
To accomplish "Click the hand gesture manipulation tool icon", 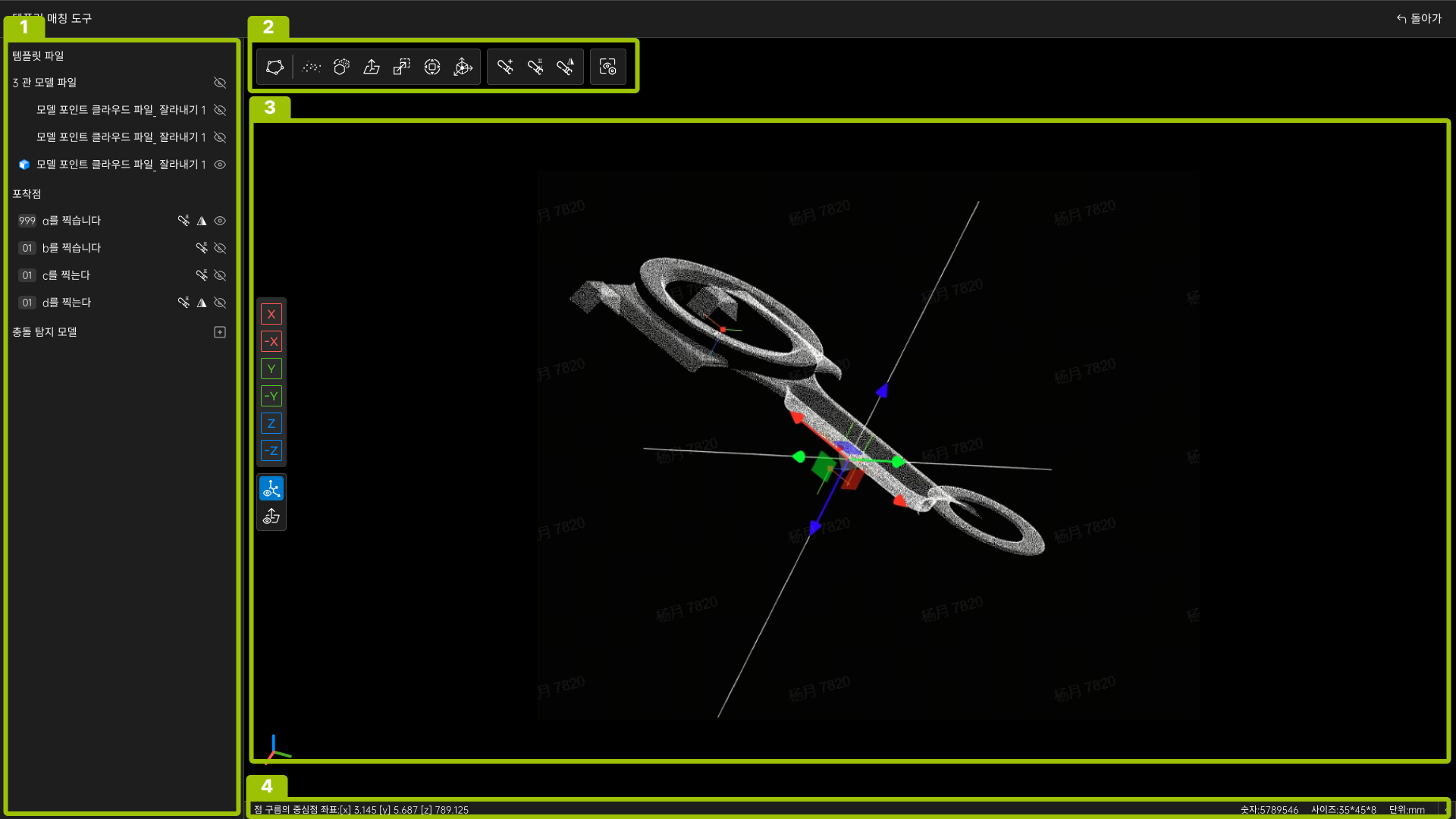I will (x=271, y=516).
